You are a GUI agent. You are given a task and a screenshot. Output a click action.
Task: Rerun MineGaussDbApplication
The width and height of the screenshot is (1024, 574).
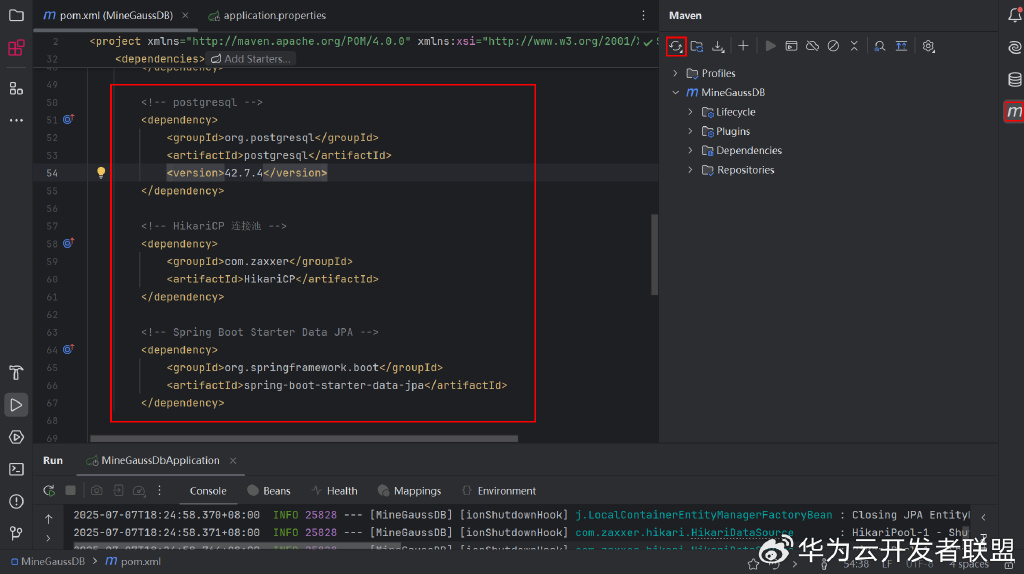49,490
